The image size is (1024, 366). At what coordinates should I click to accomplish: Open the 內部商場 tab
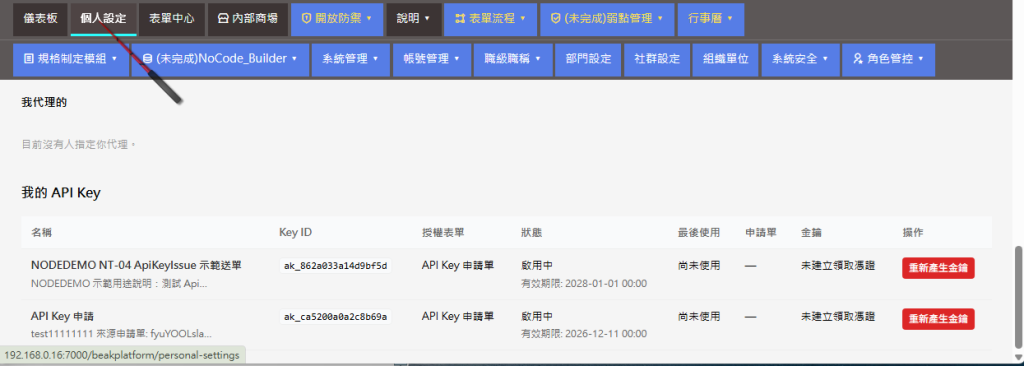(x=248, y=19)
